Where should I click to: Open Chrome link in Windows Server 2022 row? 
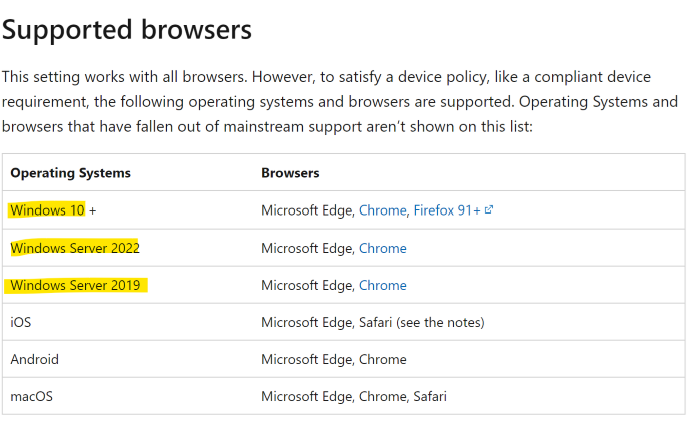pyautogui.click(x=383, y=248)
